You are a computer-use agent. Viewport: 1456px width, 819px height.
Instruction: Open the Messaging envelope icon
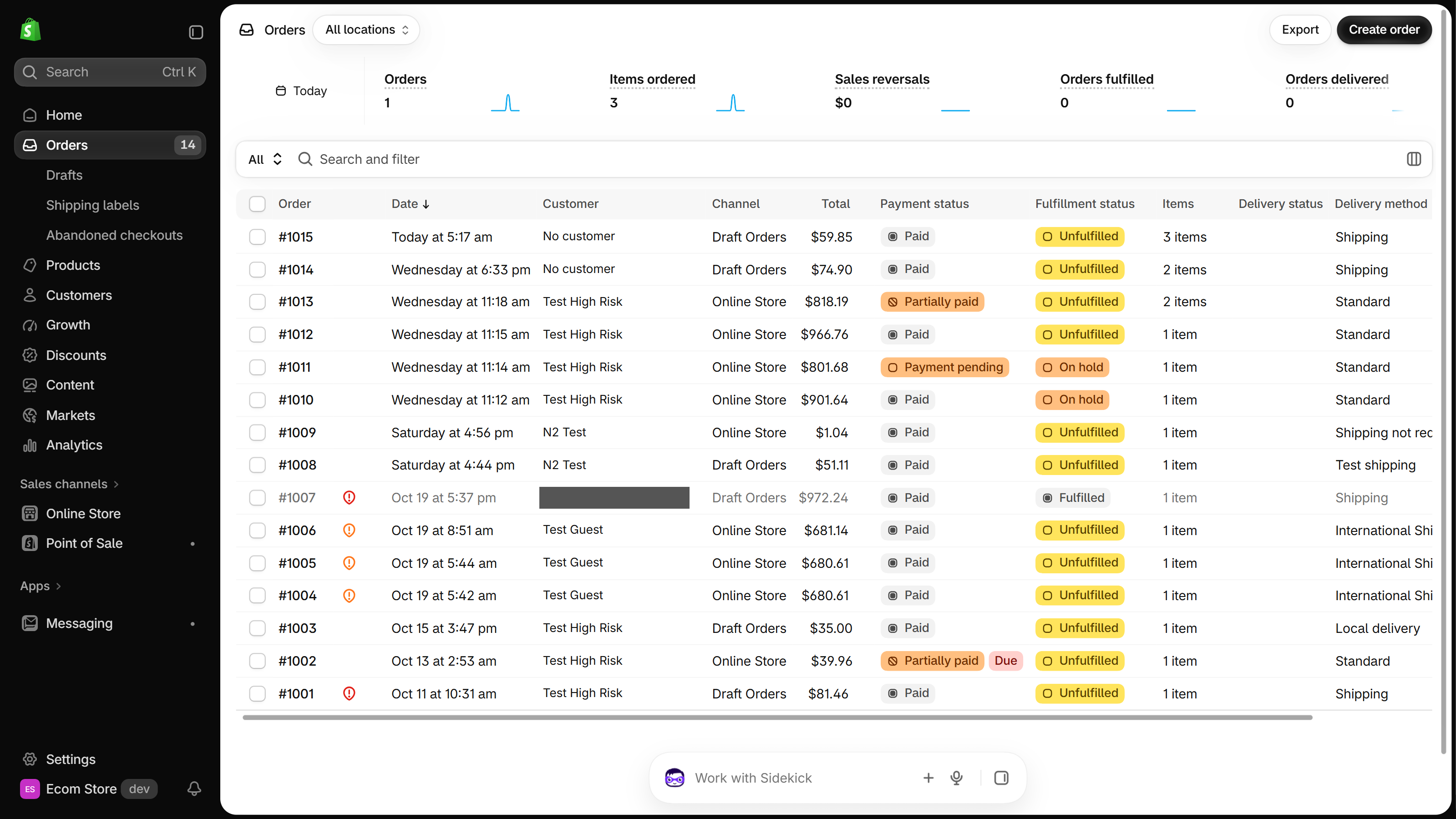(30, 623)
